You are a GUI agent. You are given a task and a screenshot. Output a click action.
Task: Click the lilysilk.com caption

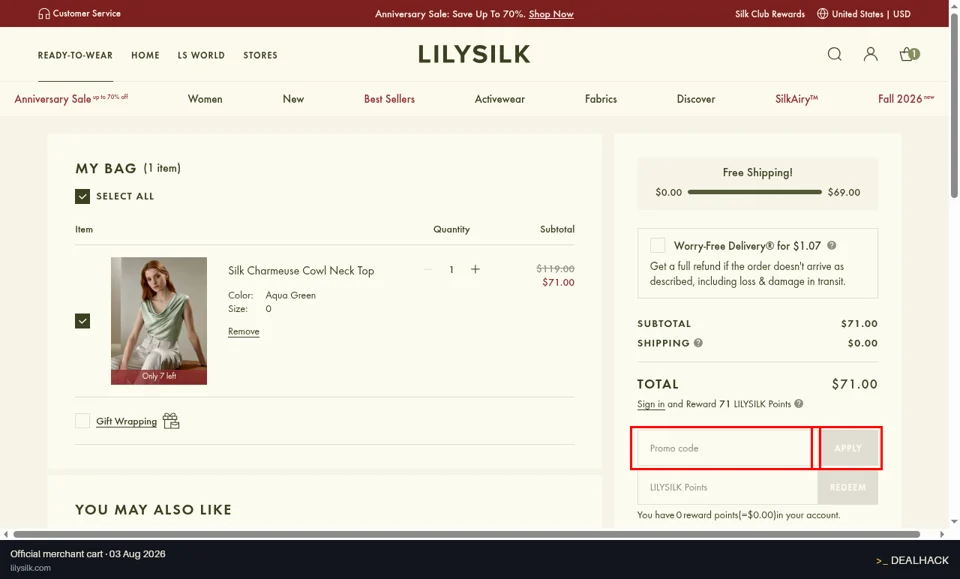(x=31, y=568)
